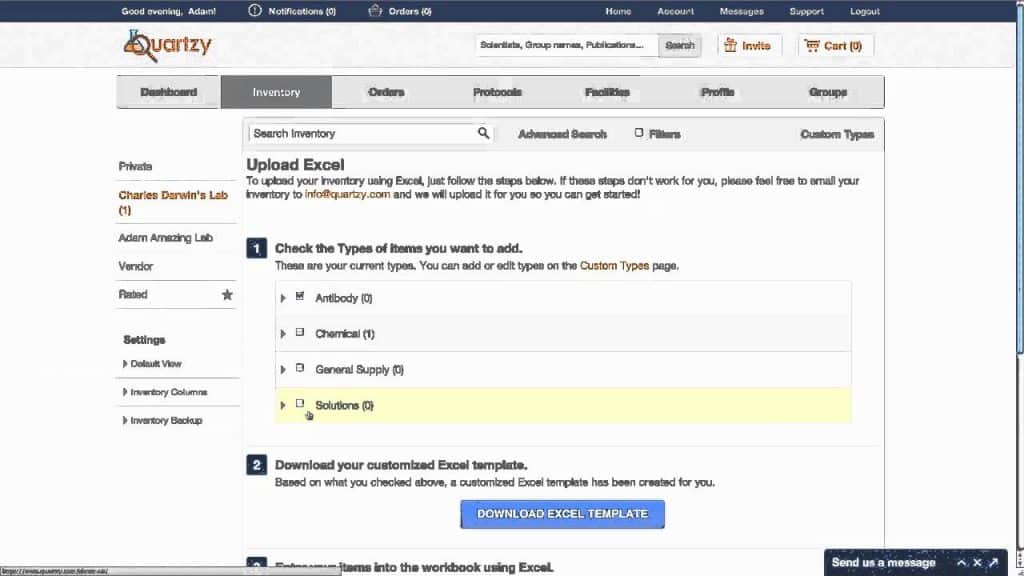Click the Support link
Viewport: 1024px width, 576px height.
[807, 11]
